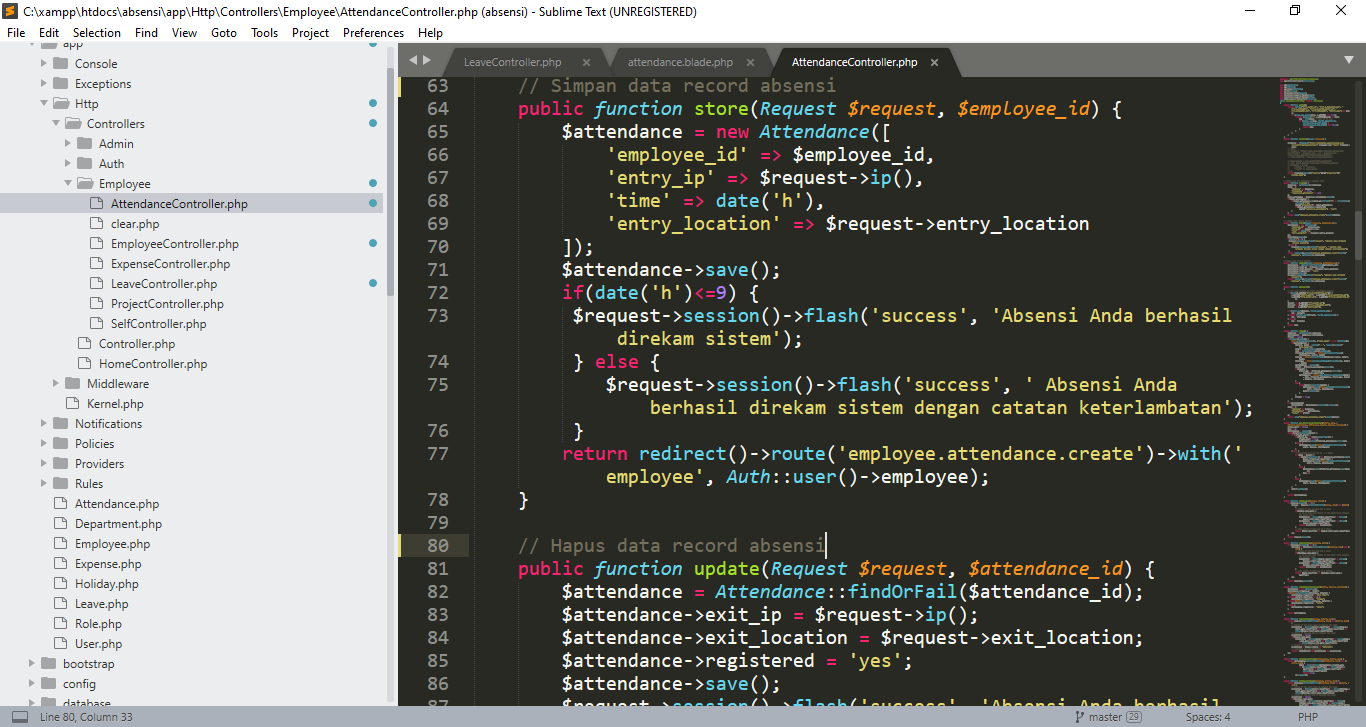Click the code minimap
This screenshot has width=1366, height=727.
pyautogui.click(x=1315, y=390)
